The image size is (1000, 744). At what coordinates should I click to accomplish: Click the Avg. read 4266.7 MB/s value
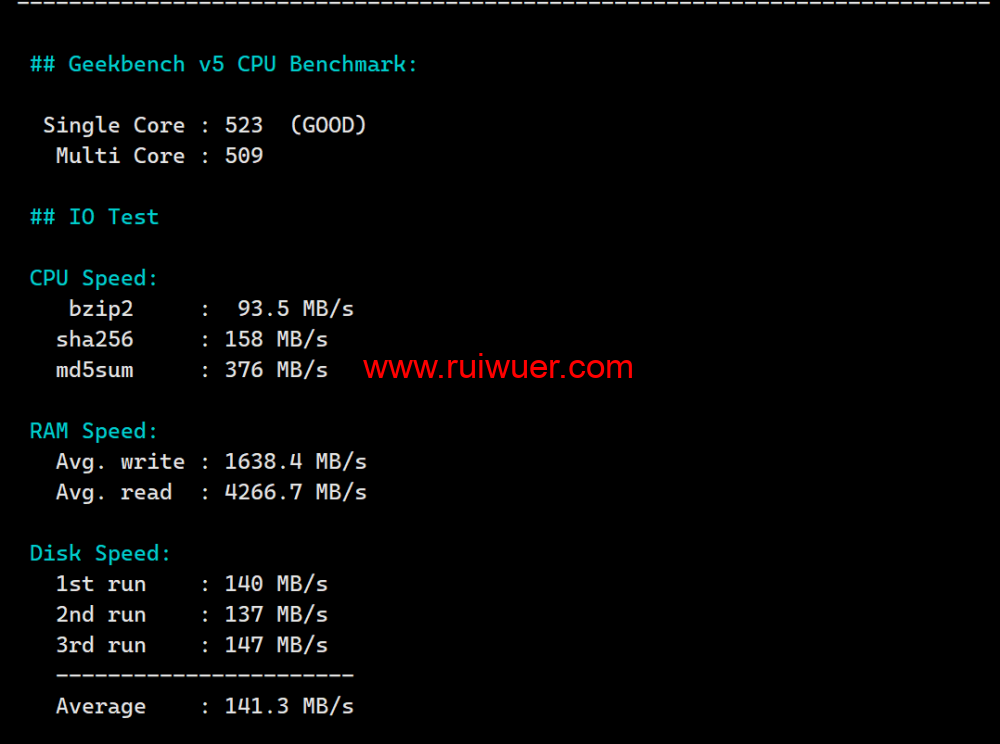tap(295, 493)
